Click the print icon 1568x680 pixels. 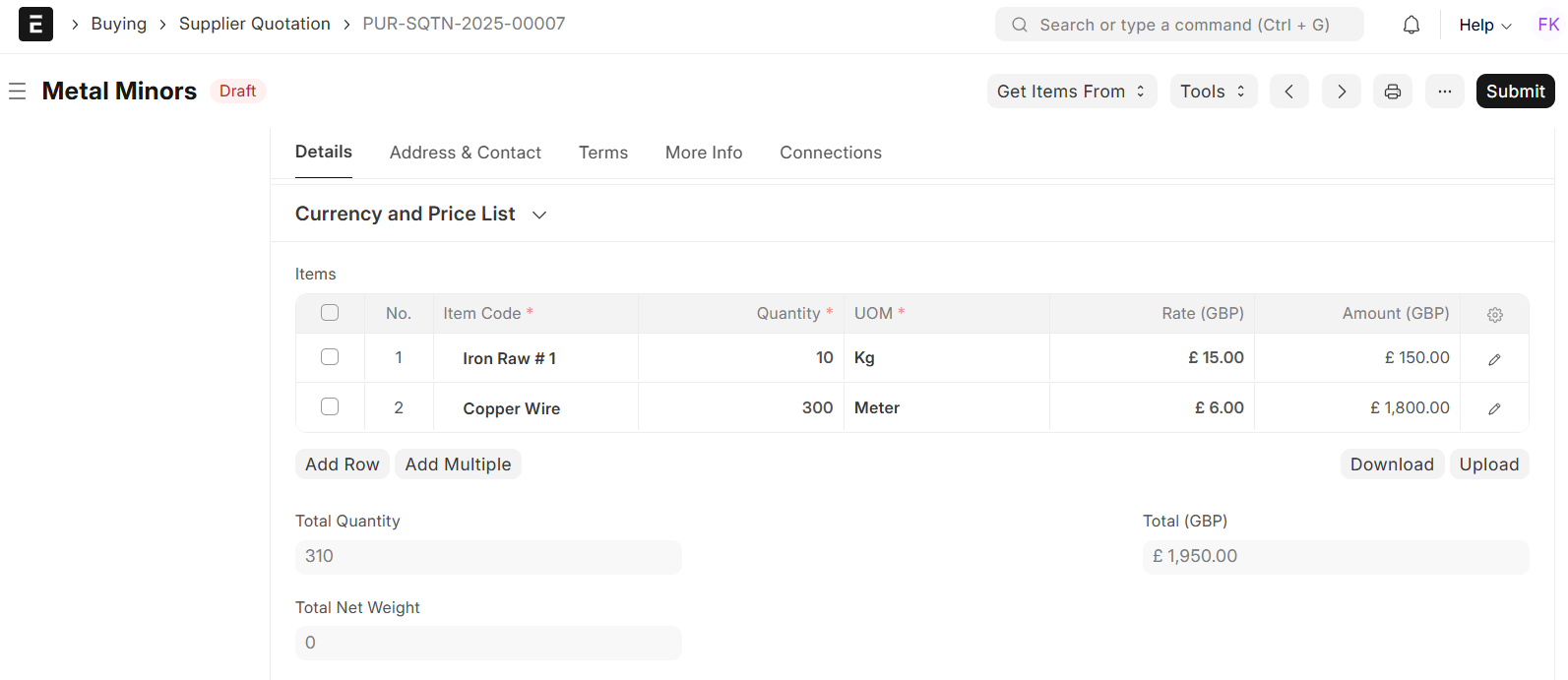pos(1392,92)
